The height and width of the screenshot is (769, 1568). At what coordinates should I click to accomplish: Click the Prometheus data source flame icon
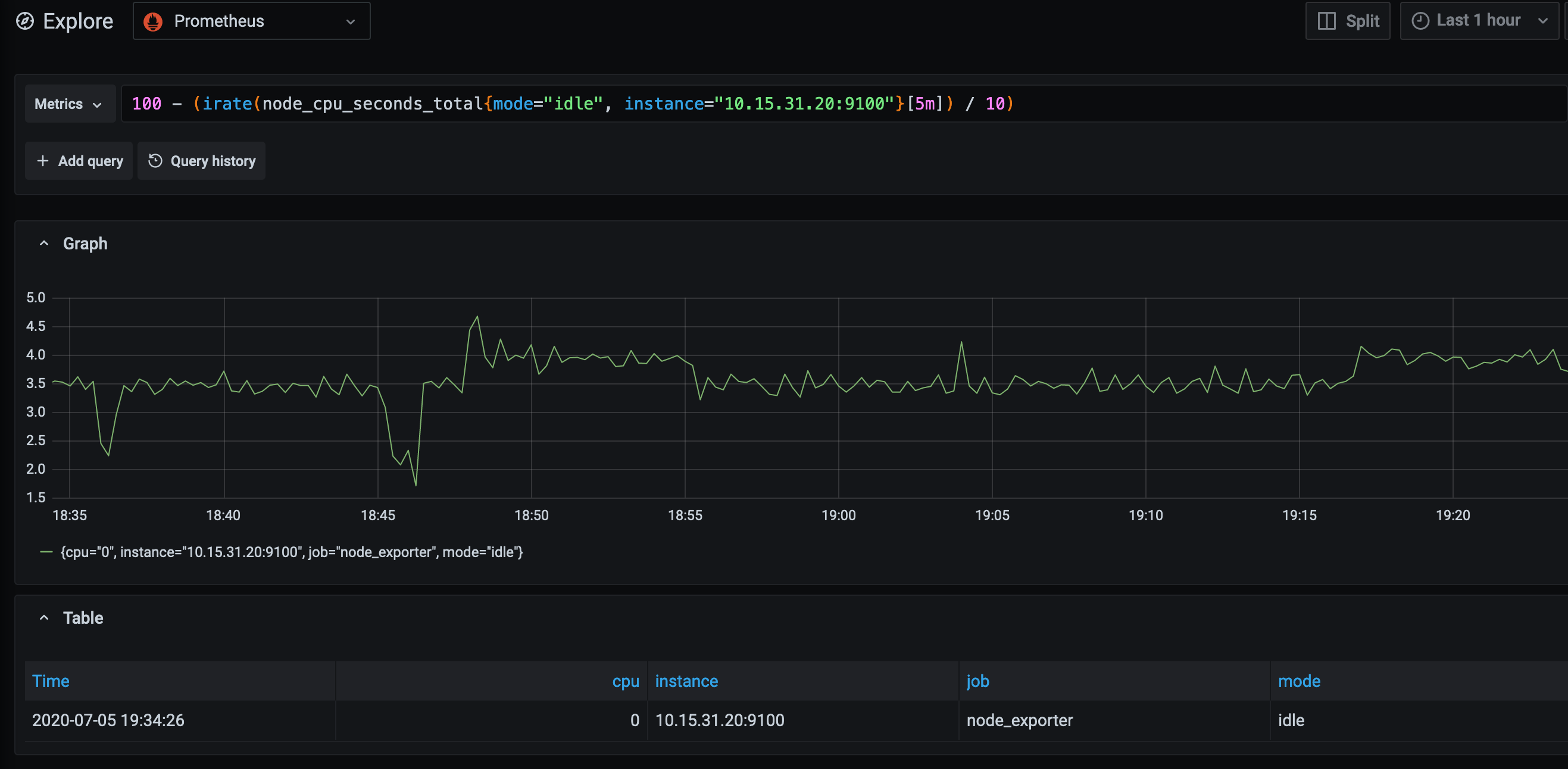coord(154,21)
